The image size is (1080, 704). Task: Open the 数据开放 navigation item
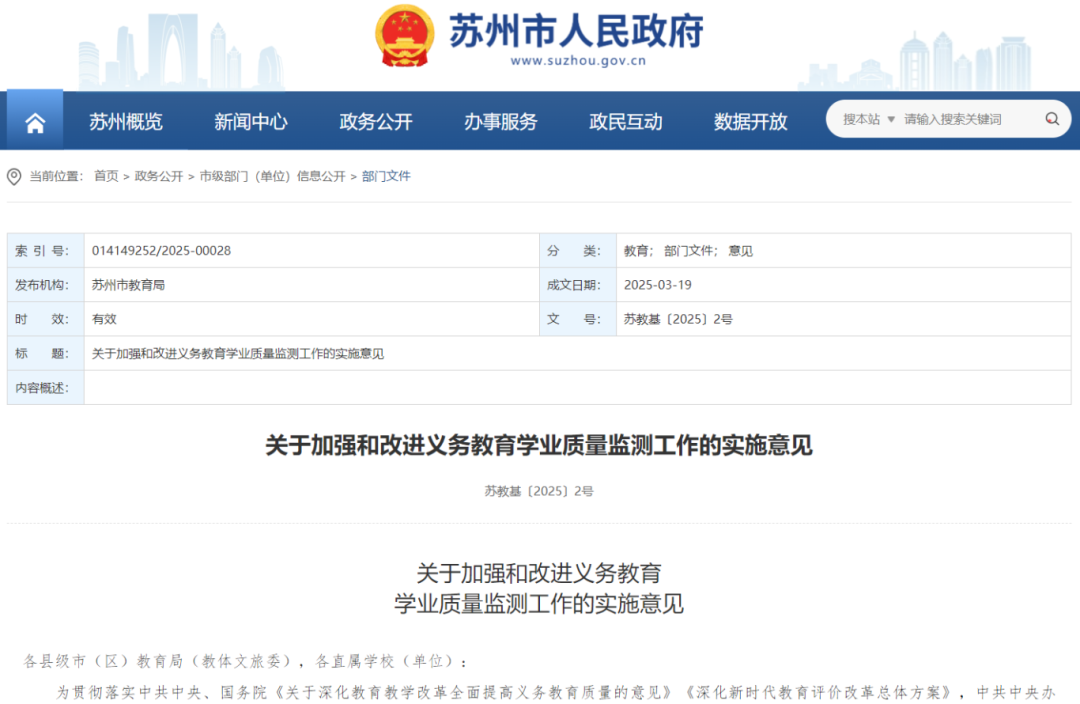(751, 122)
